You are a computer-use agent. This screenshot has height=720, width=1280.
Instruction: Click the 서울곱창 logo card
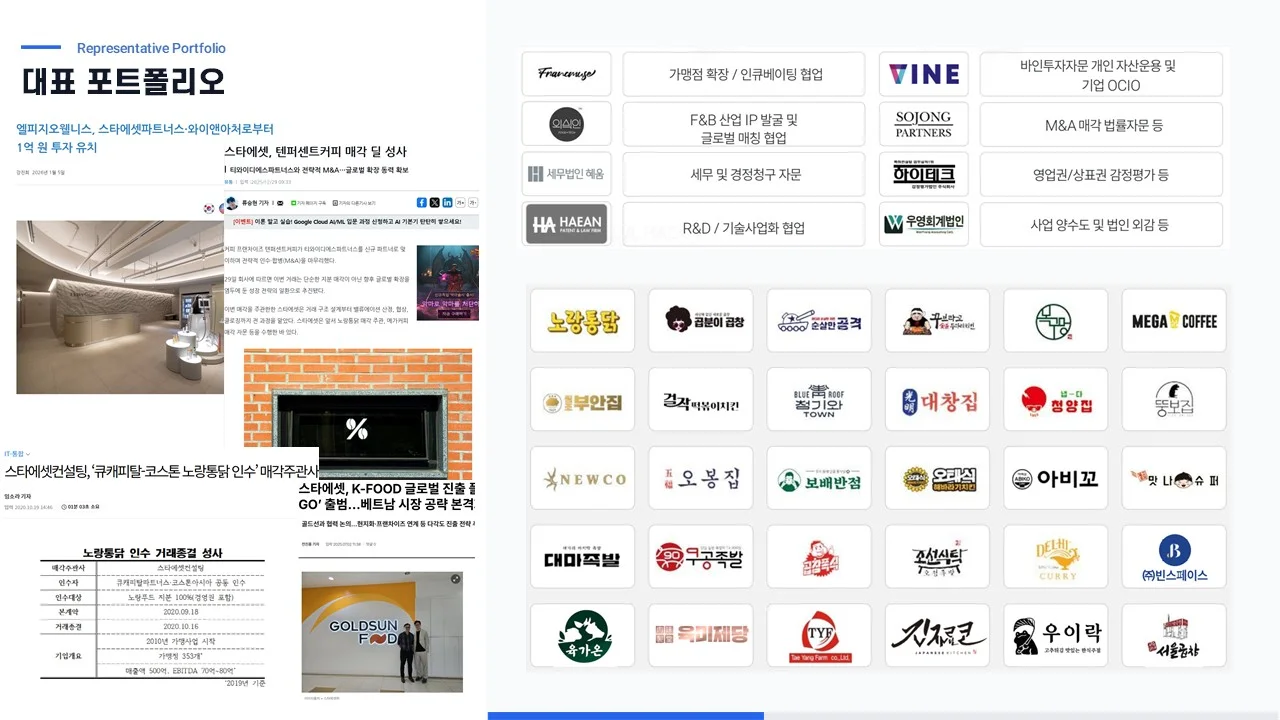(1174, 635)
